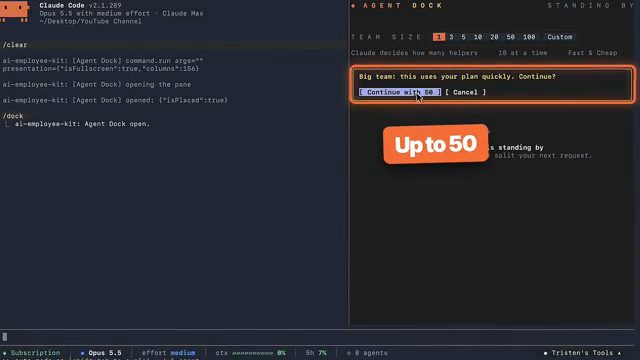Viewport: 640px width, 360px height.
Task: Choose team size 10
Action: point(478,37)
